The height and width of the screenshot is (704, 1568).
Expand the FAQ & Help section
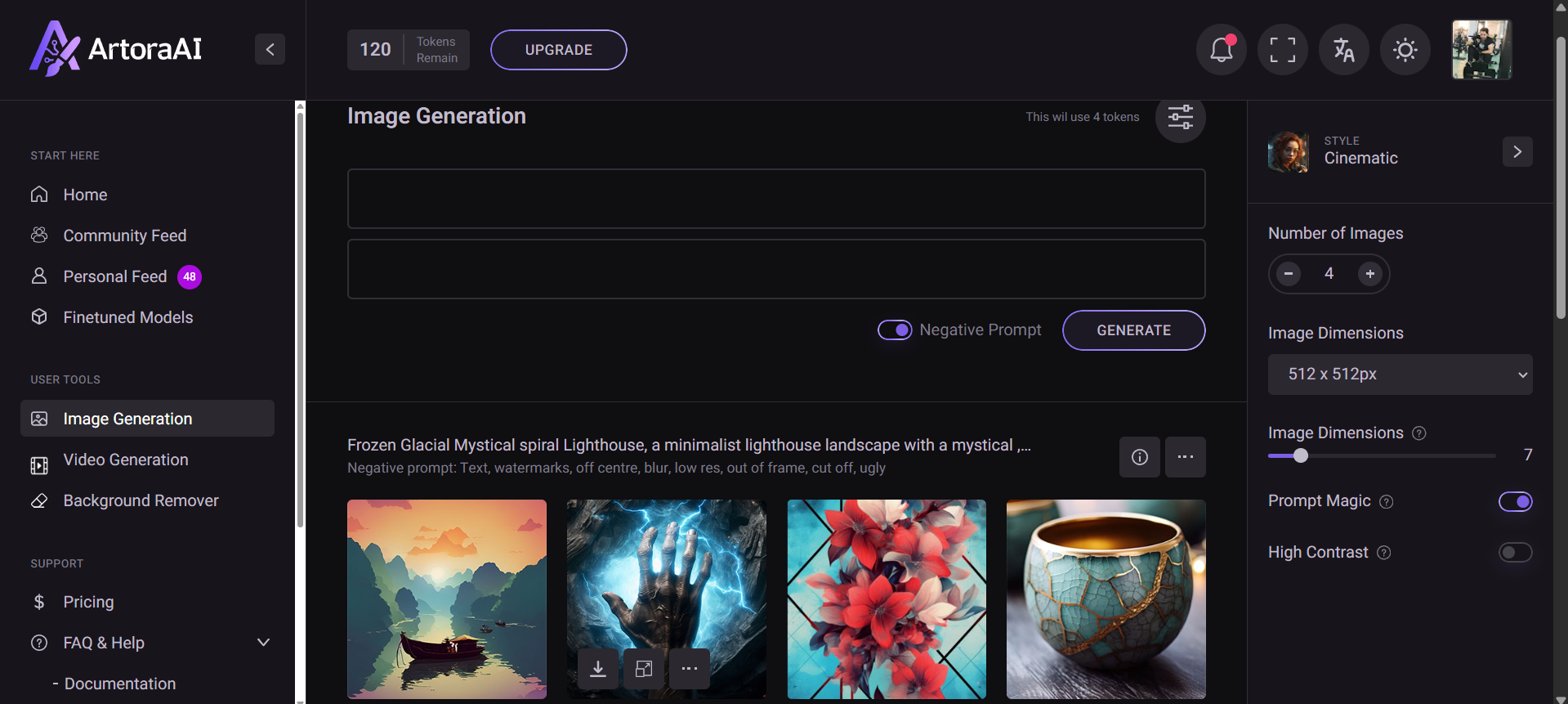[x=263, y=643]
